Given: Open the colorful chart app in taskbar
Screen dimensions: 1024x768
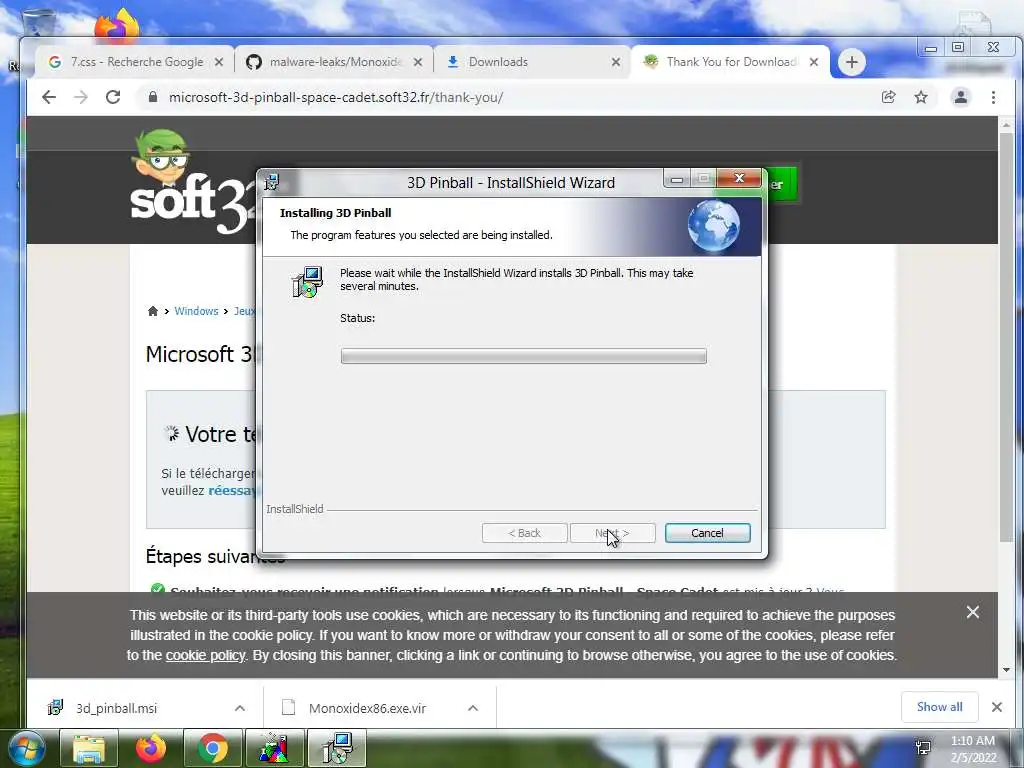Looking at the screenshot, I should coord(274,748).
